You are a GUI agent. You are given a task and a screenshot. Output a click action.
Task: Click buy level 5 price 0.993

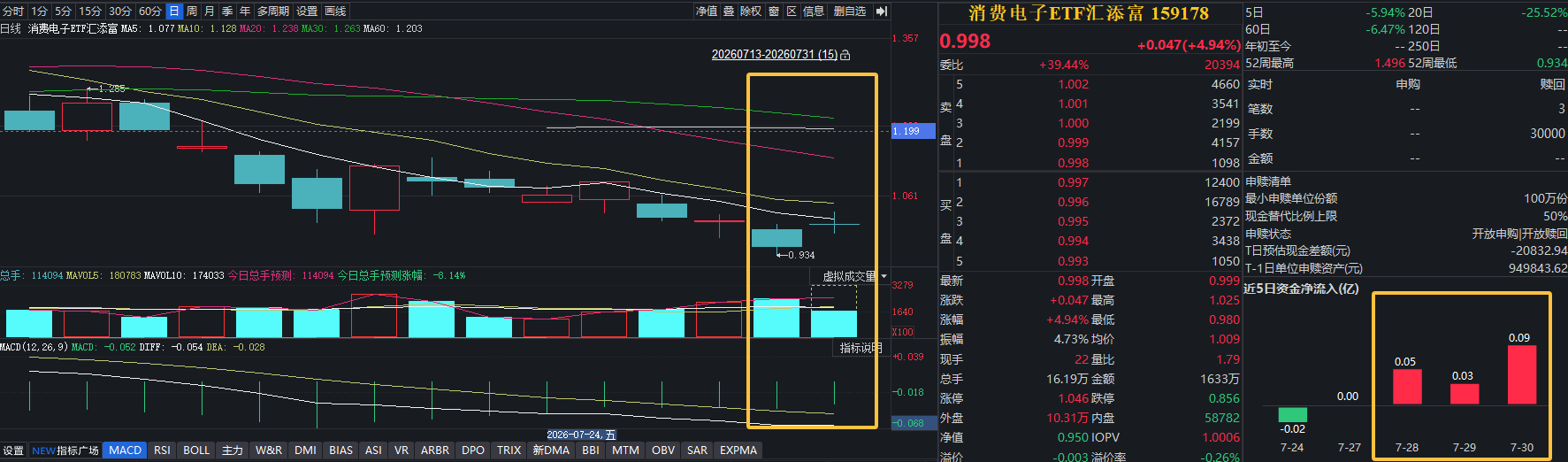point(1074,261)
